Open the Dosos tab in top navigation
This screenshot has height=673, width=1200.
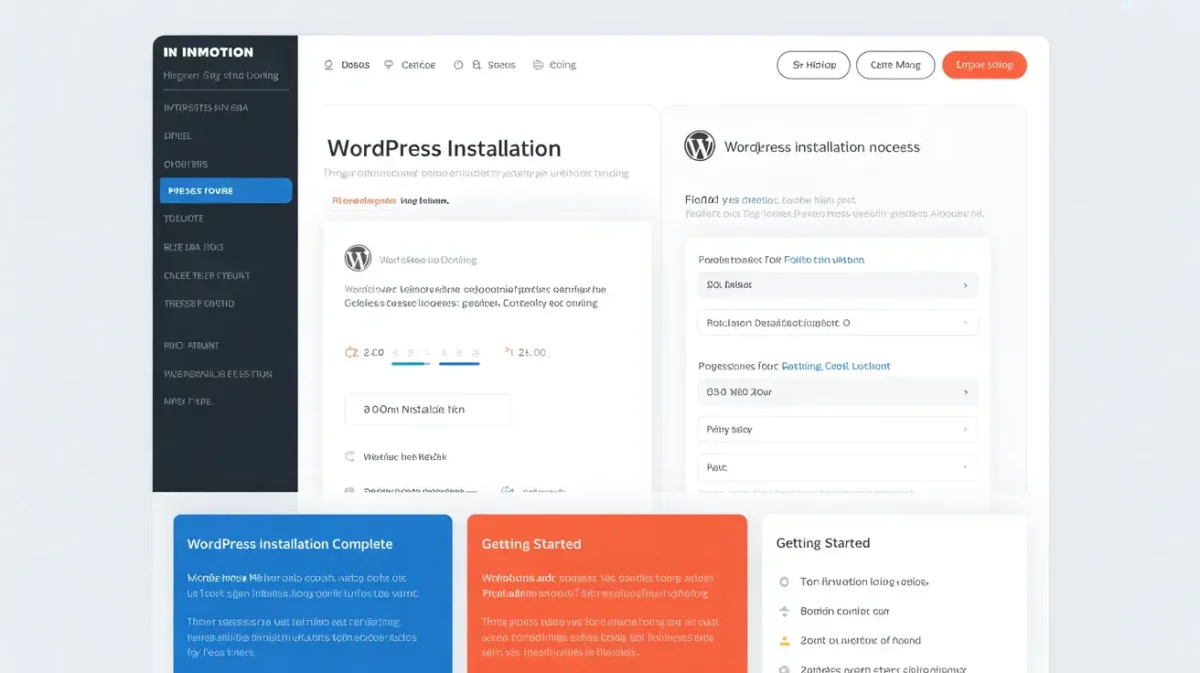click(x=355, y=65)
